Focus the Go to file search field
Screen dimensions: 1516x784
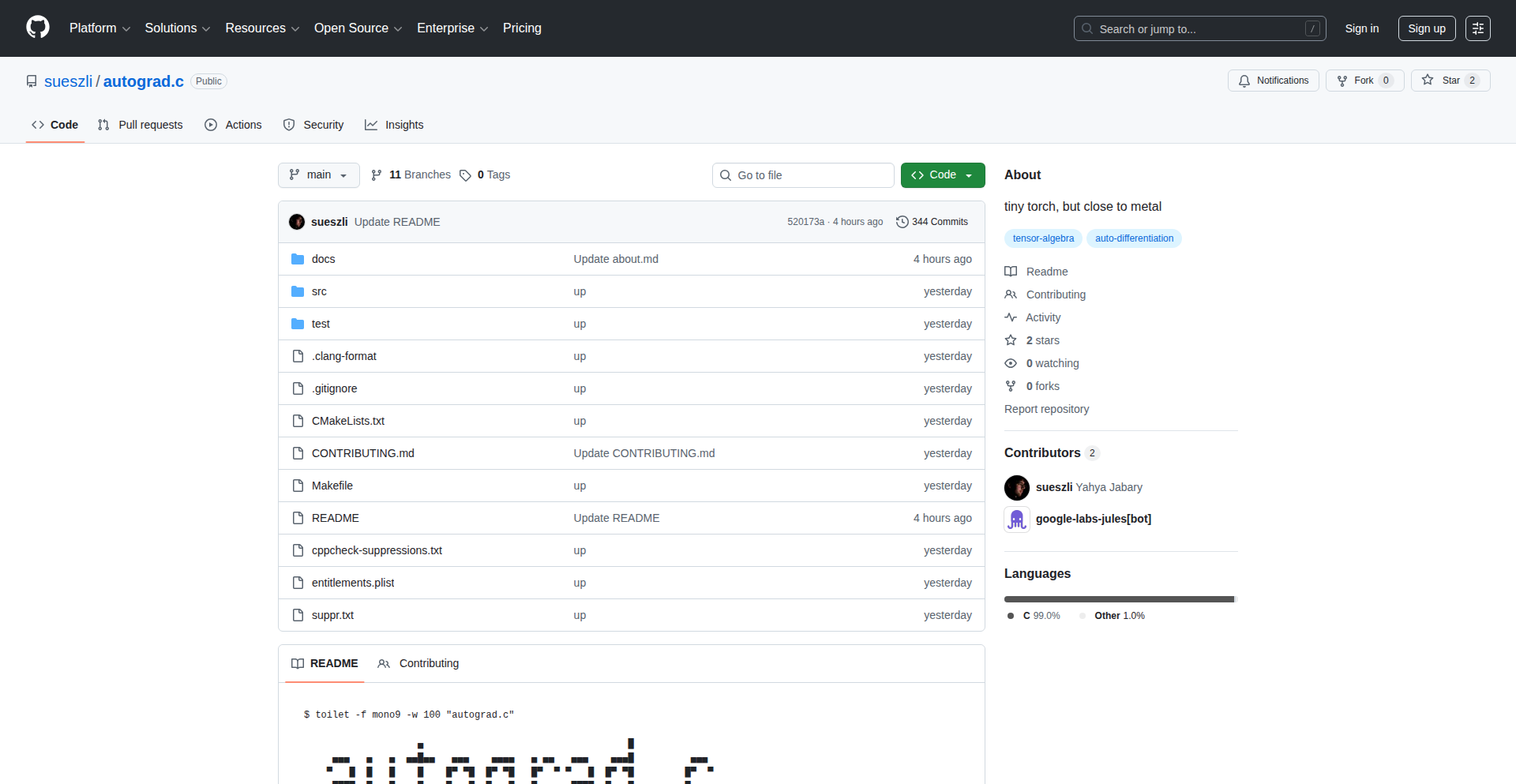click(x=803, y=175)
